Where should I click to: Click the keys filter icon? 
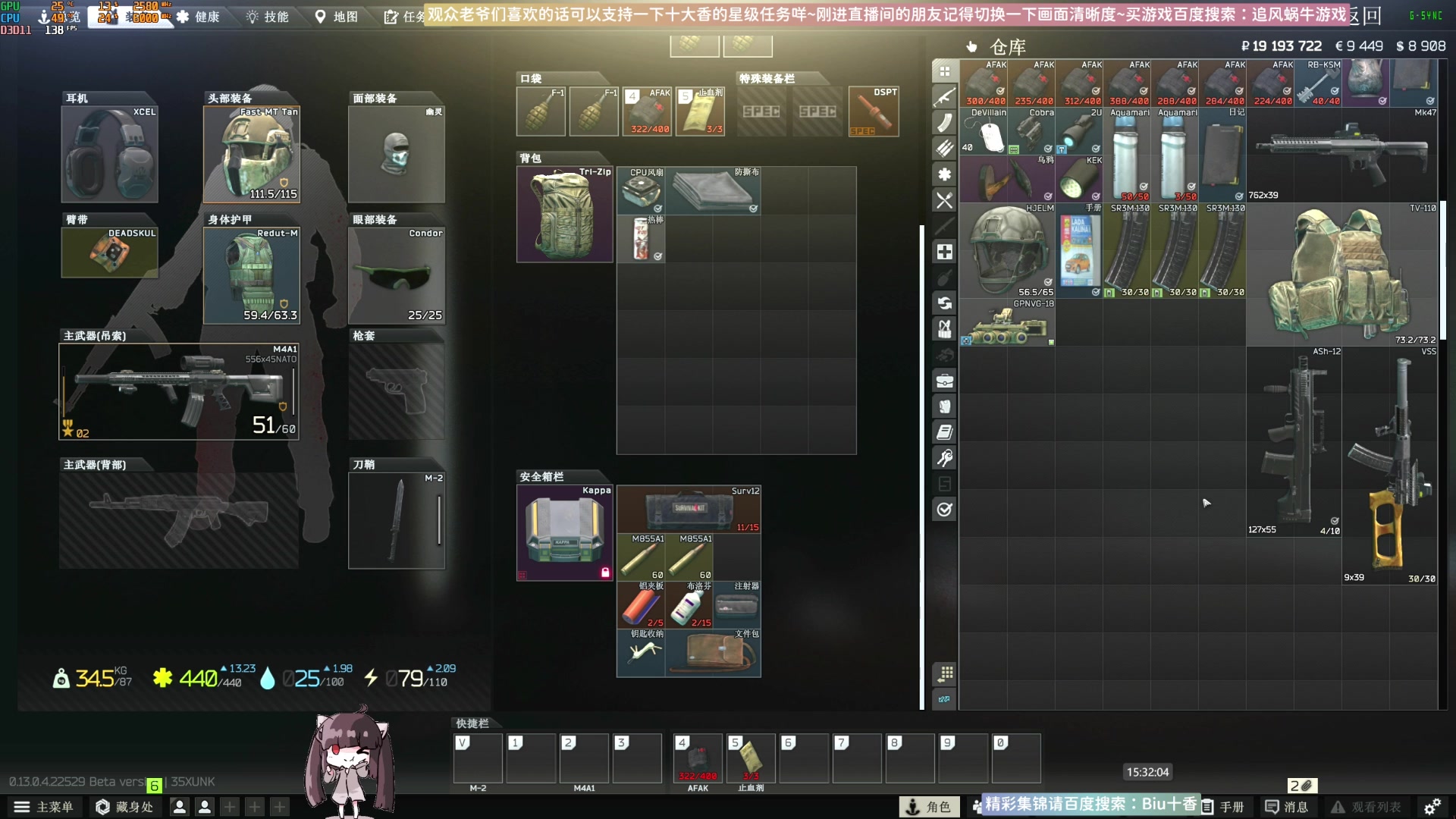(x=944, y=458)
